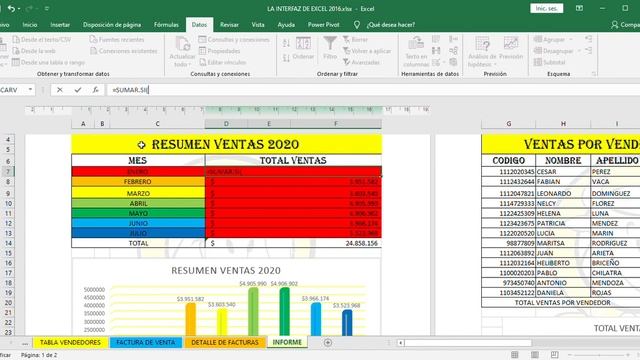Expand the Agrupar dropdown arrow
This screenshot has height=360, width=640.
[571, 40]
